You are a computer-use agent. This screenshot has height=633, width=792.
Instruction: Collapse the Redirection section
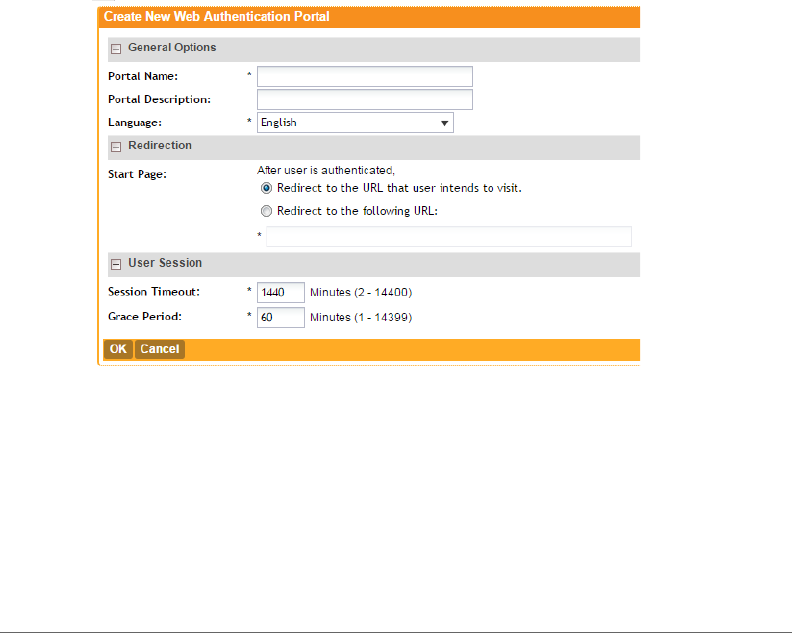116,147
